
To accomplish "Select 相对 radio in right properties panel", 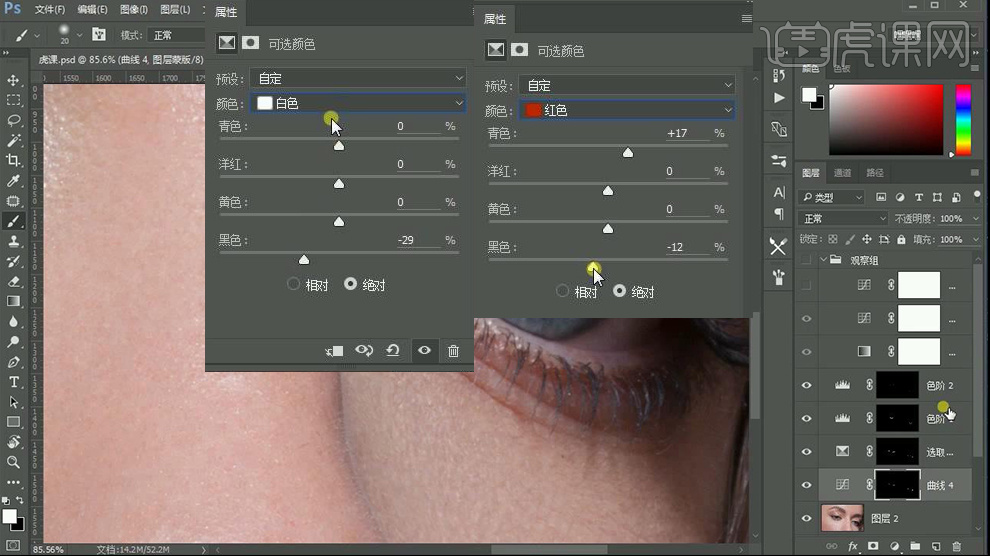I will tap(562, 291).
